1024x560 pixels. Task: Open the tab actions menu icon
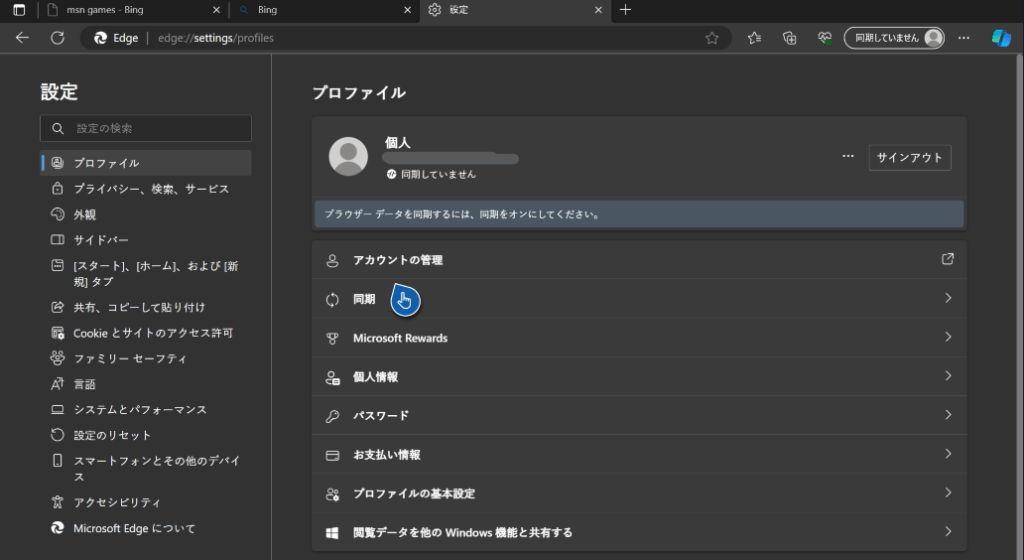tap(19, 10)
